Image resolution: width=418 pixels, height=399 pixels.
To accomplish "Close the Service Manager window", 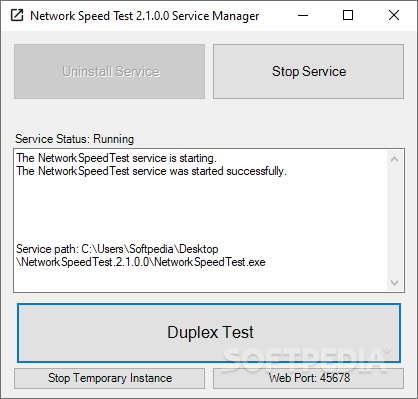I will pyautogui.click(x=394, y=15).
